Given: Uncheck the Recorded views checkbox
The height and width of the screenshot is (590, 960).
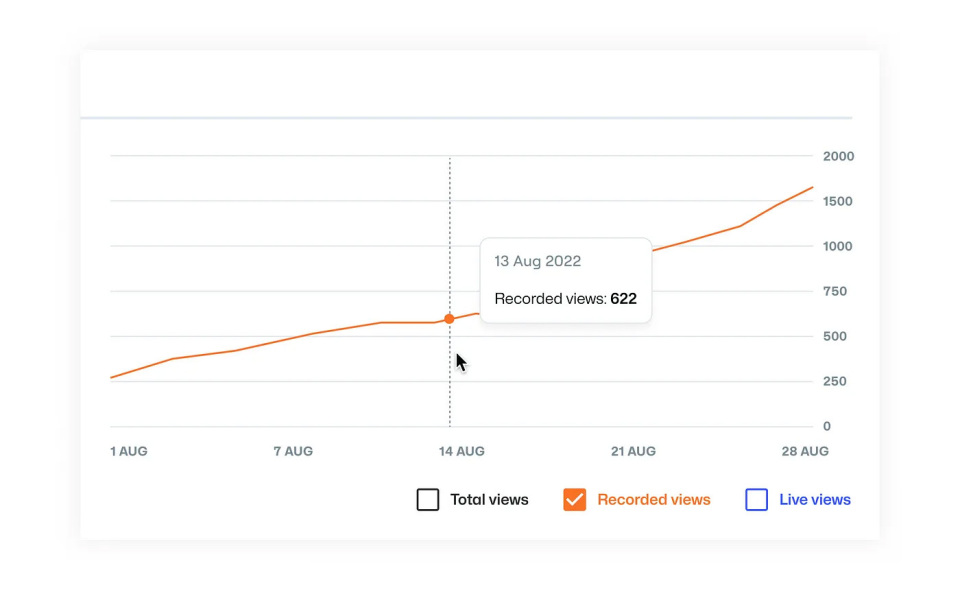Looking at the screenshot, I should [x=574, y=500].
